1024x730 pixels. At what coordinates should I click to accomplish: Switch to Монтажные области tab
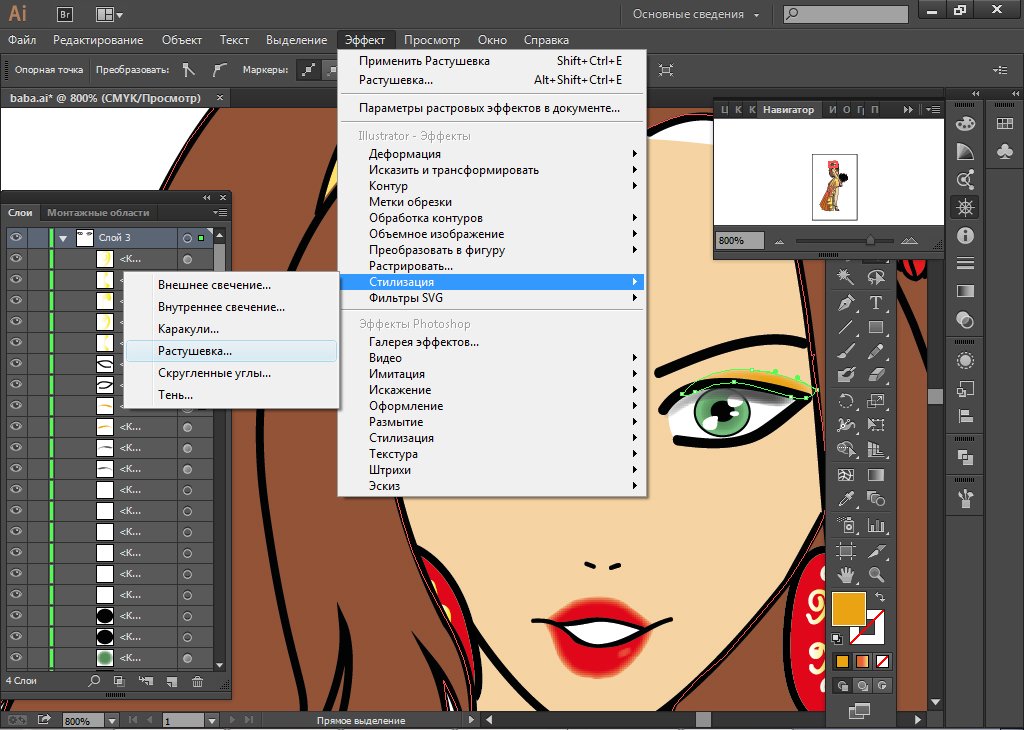(x=98, y=213)
